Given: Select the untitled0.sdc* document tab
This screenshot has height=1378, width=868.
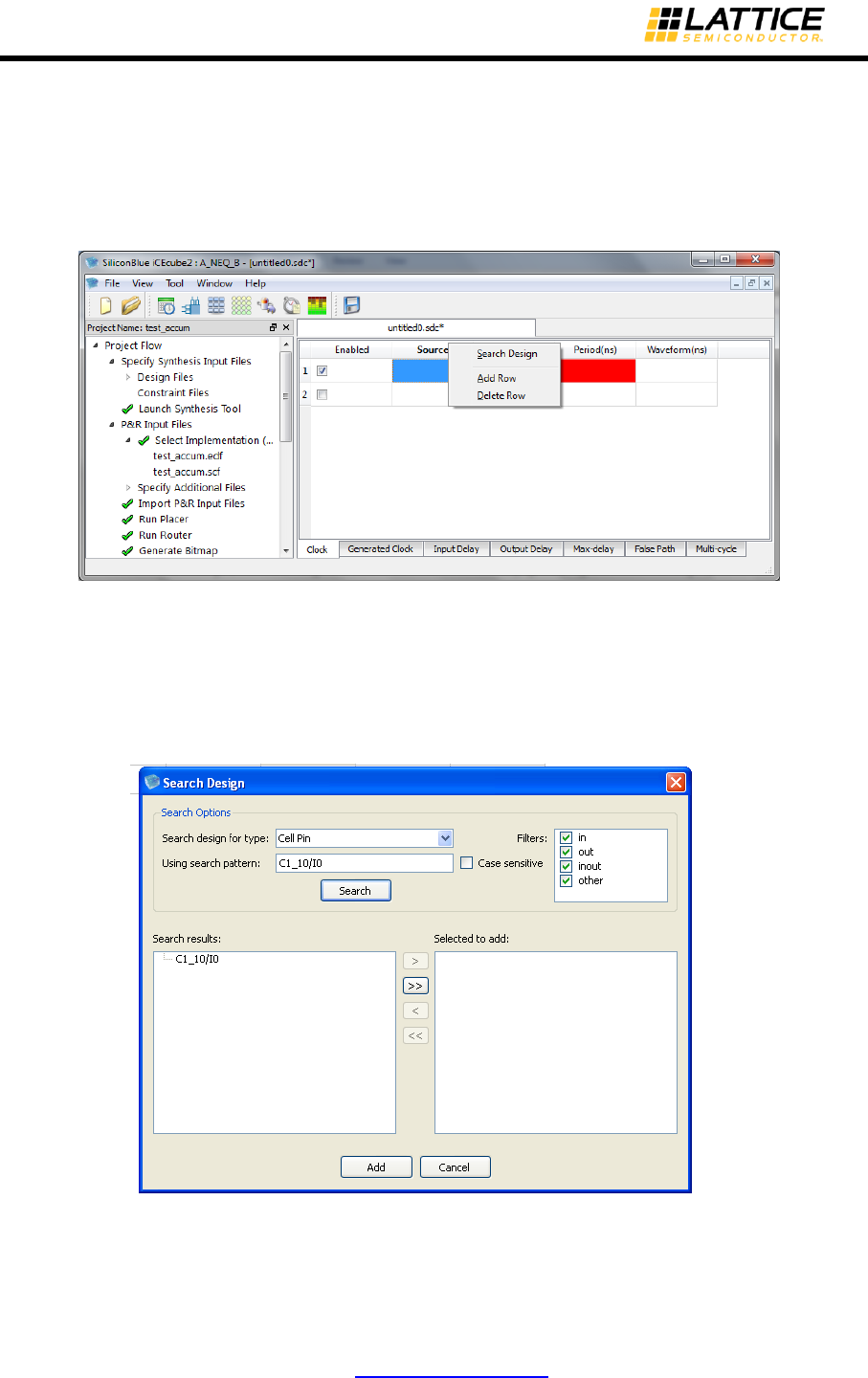Looking at the screenshot, I should tap(416, 328).
